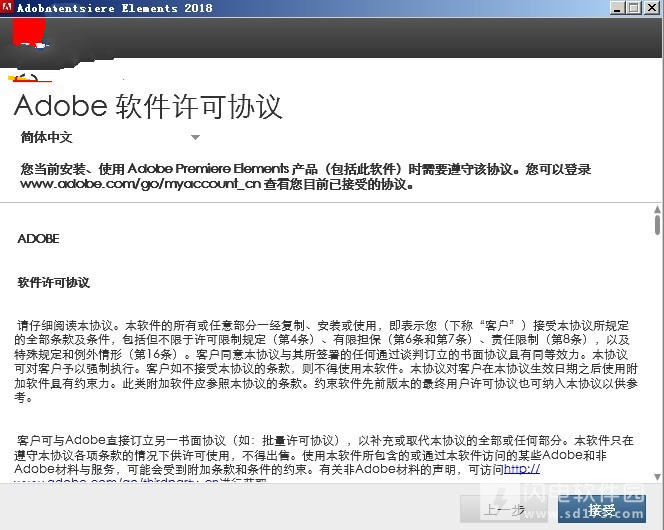Open the http:// third-party link
This screenshot has height=530, width=664.
click(522, 469)
